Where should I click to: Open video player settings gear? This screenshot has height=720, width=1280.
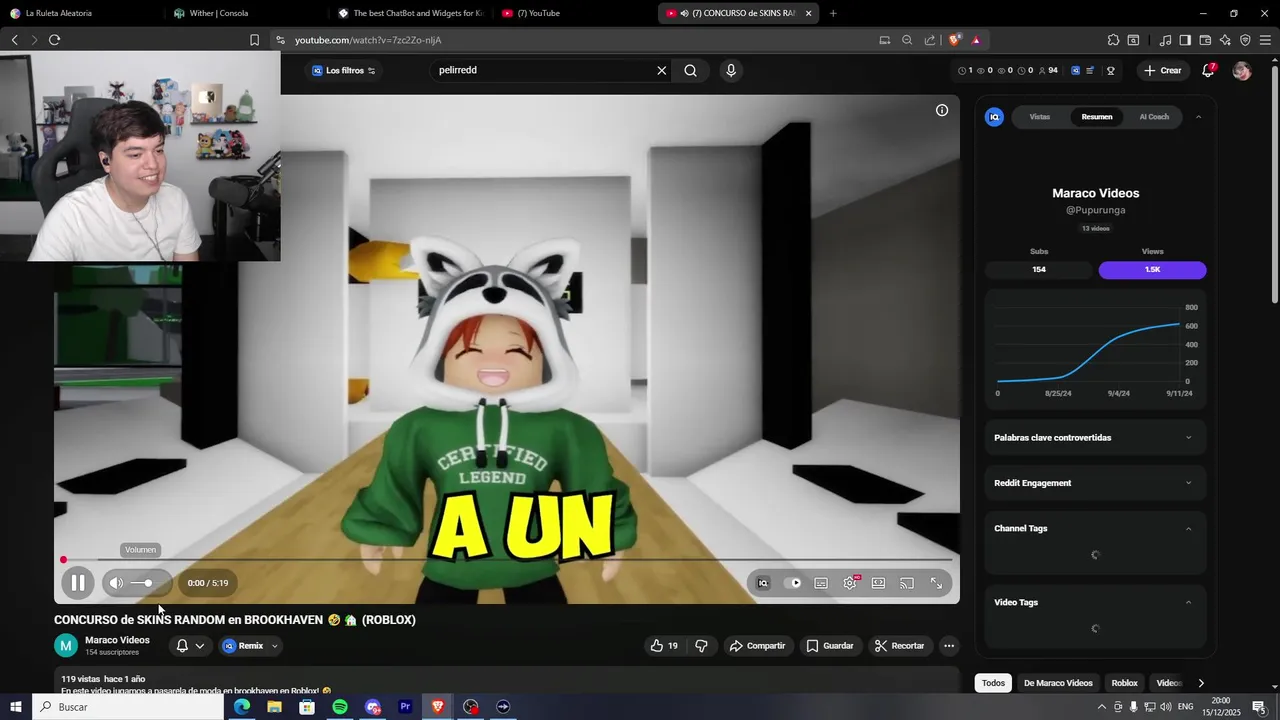coord(850,583)
